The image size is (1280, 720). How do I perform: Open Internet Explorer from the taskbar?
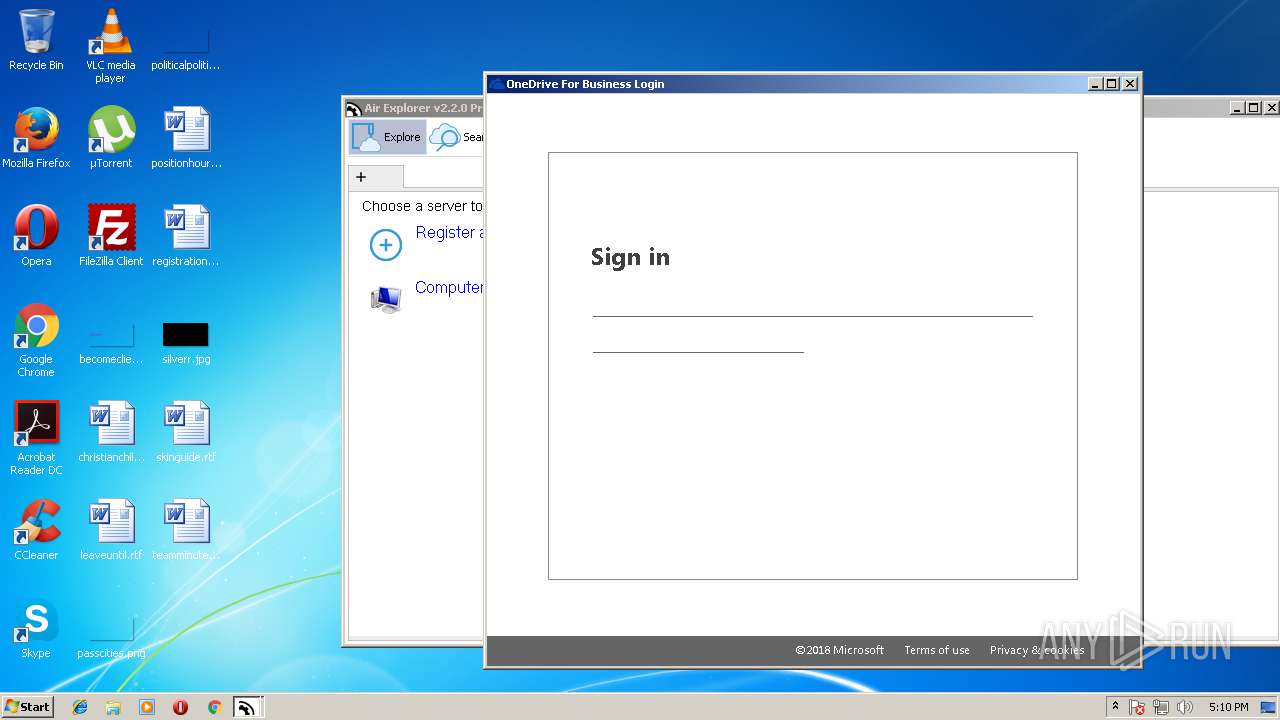click(80, 707)
